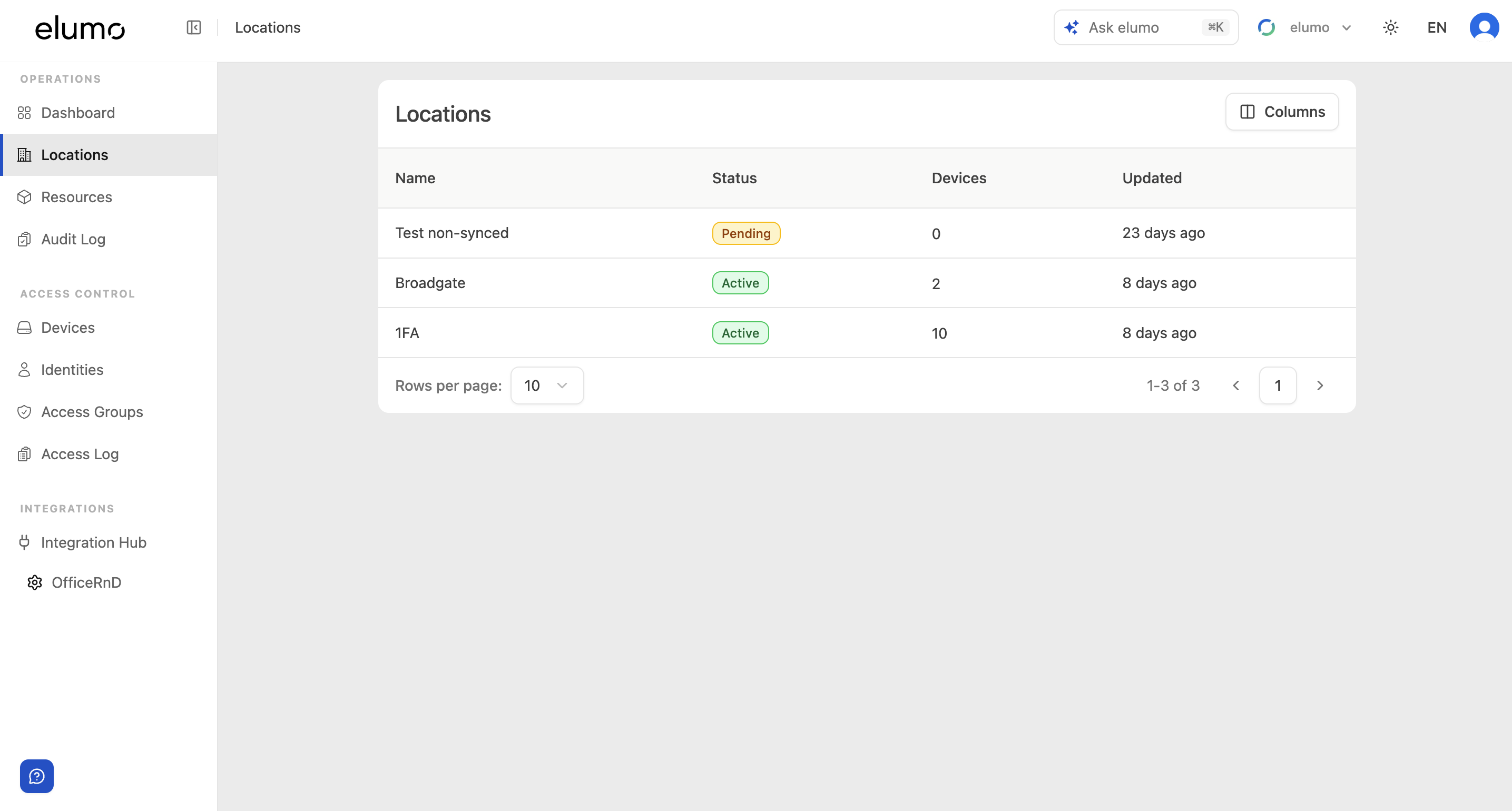Open the 1FA location row
This screenshot has width=1512, height=811.
pos(867,333)
